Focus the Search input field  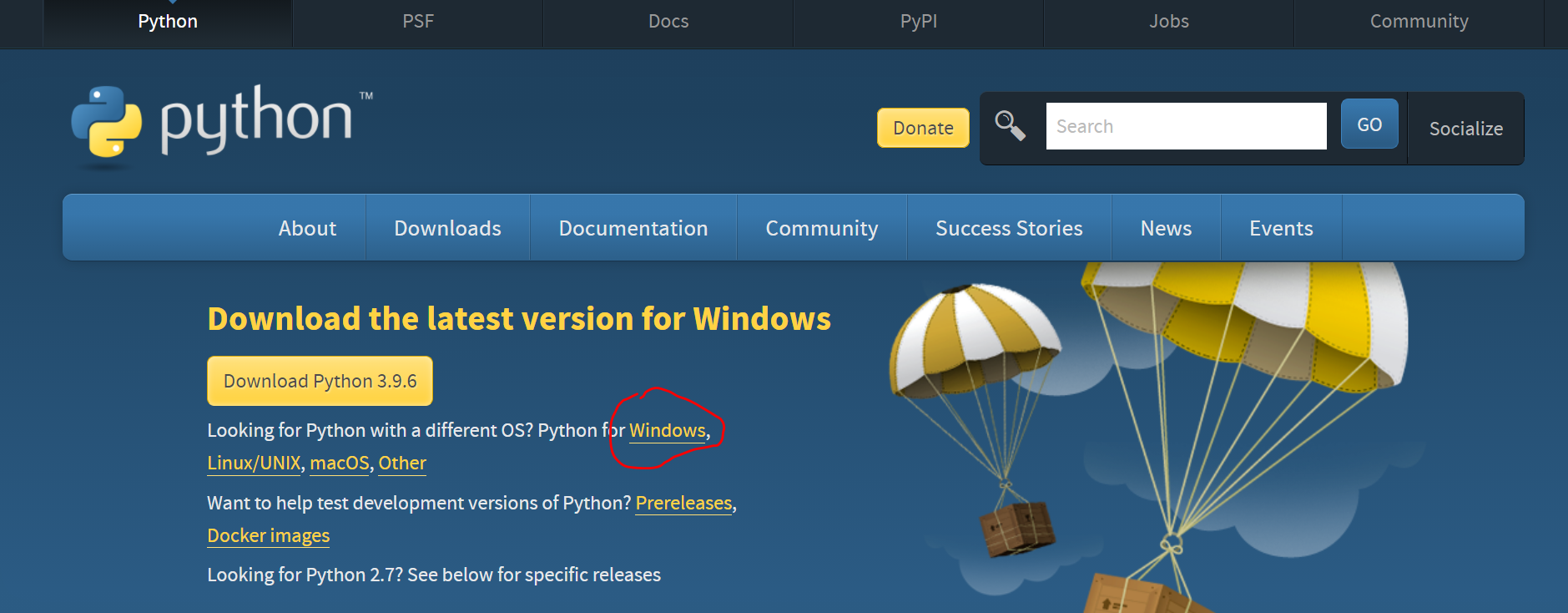click(x=1186, y=126)
